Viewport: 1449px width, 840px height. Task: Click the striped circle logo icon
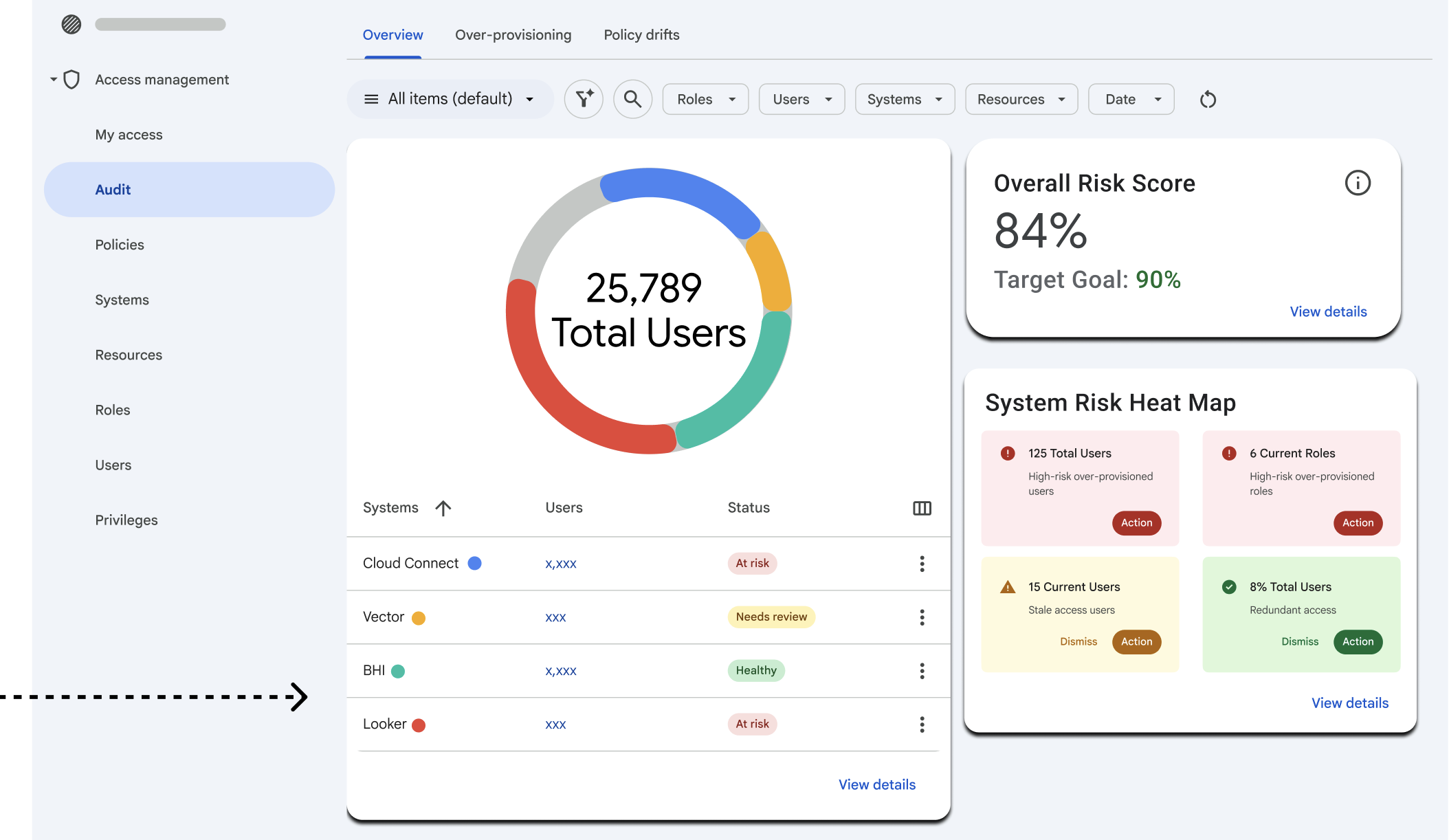pos(71,25)
